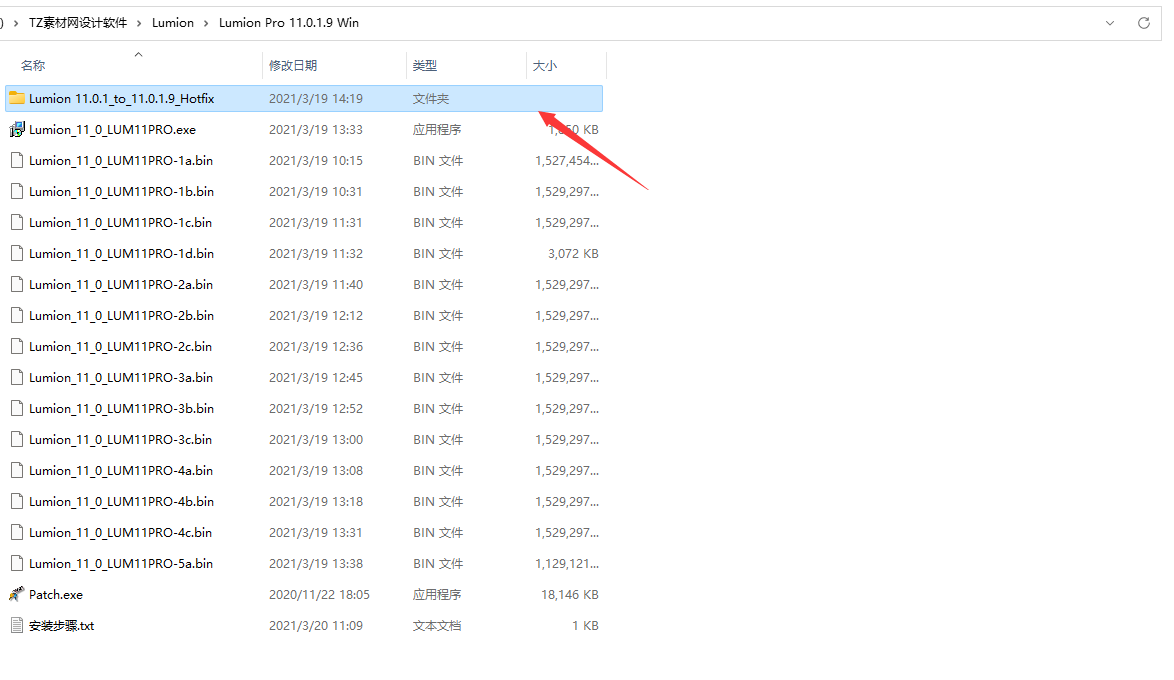This screenshot has height=680, width=1174.
Task: Click the 2021/3/19 14:19 date cell
Action: 316,99
